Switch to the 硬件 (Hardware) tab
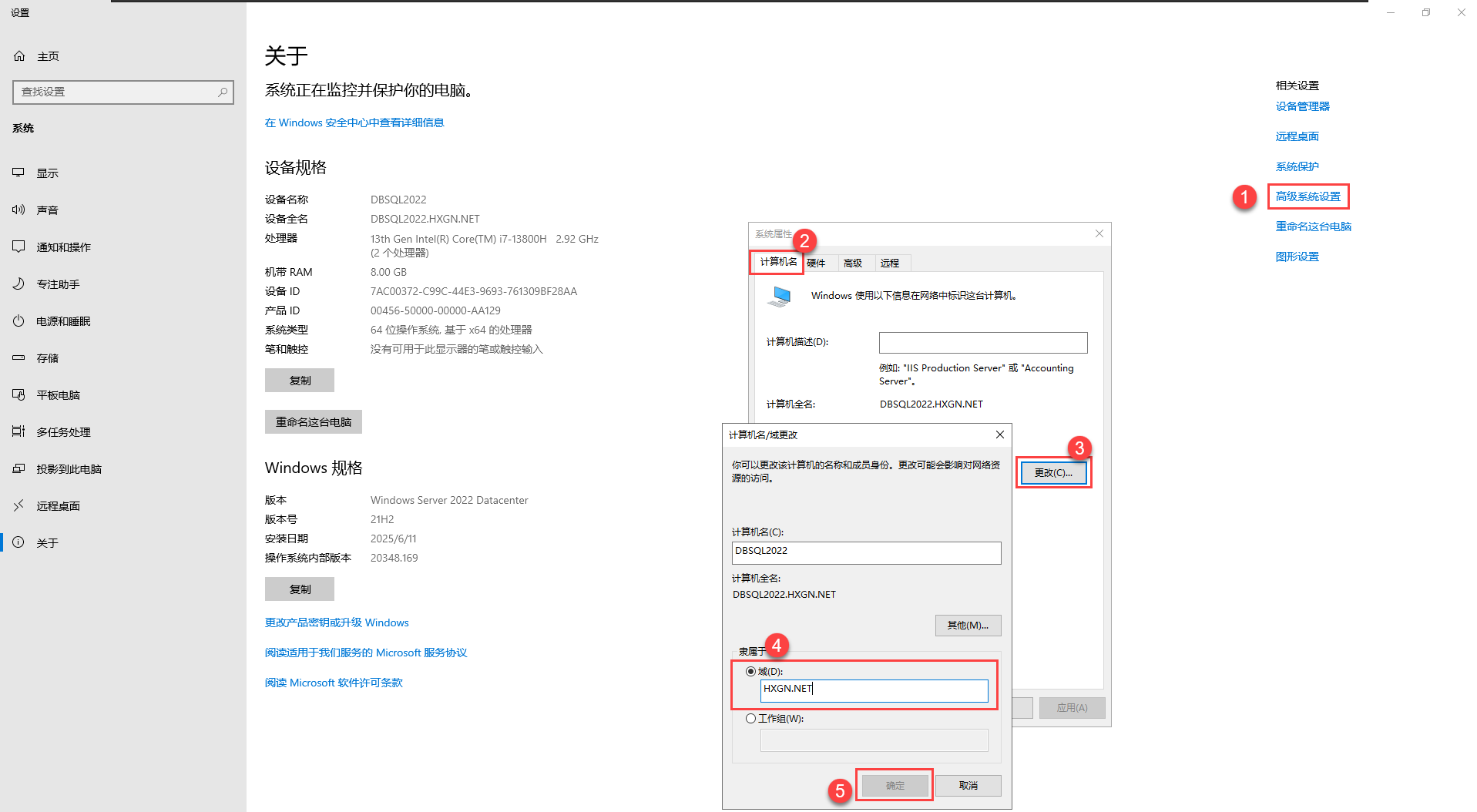 click(x=816, y=263)
